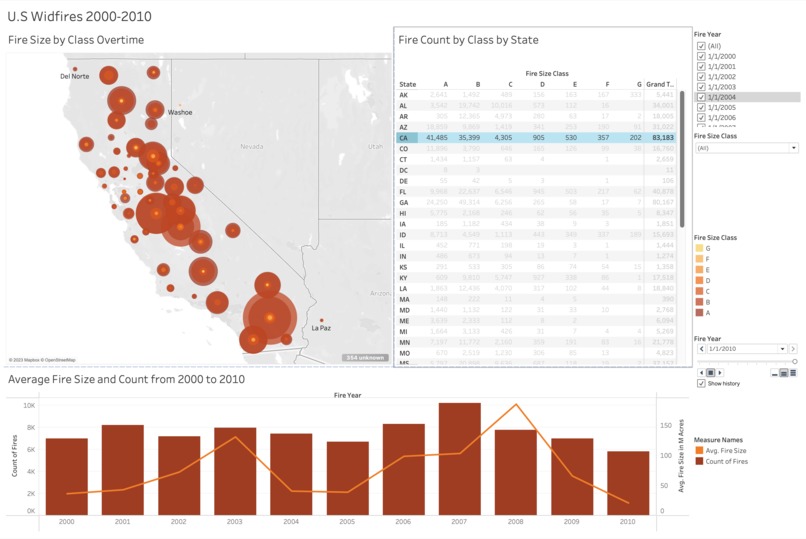Click the 2006 x-axis year label
This screenshot has height=539, width=806.
403,521
